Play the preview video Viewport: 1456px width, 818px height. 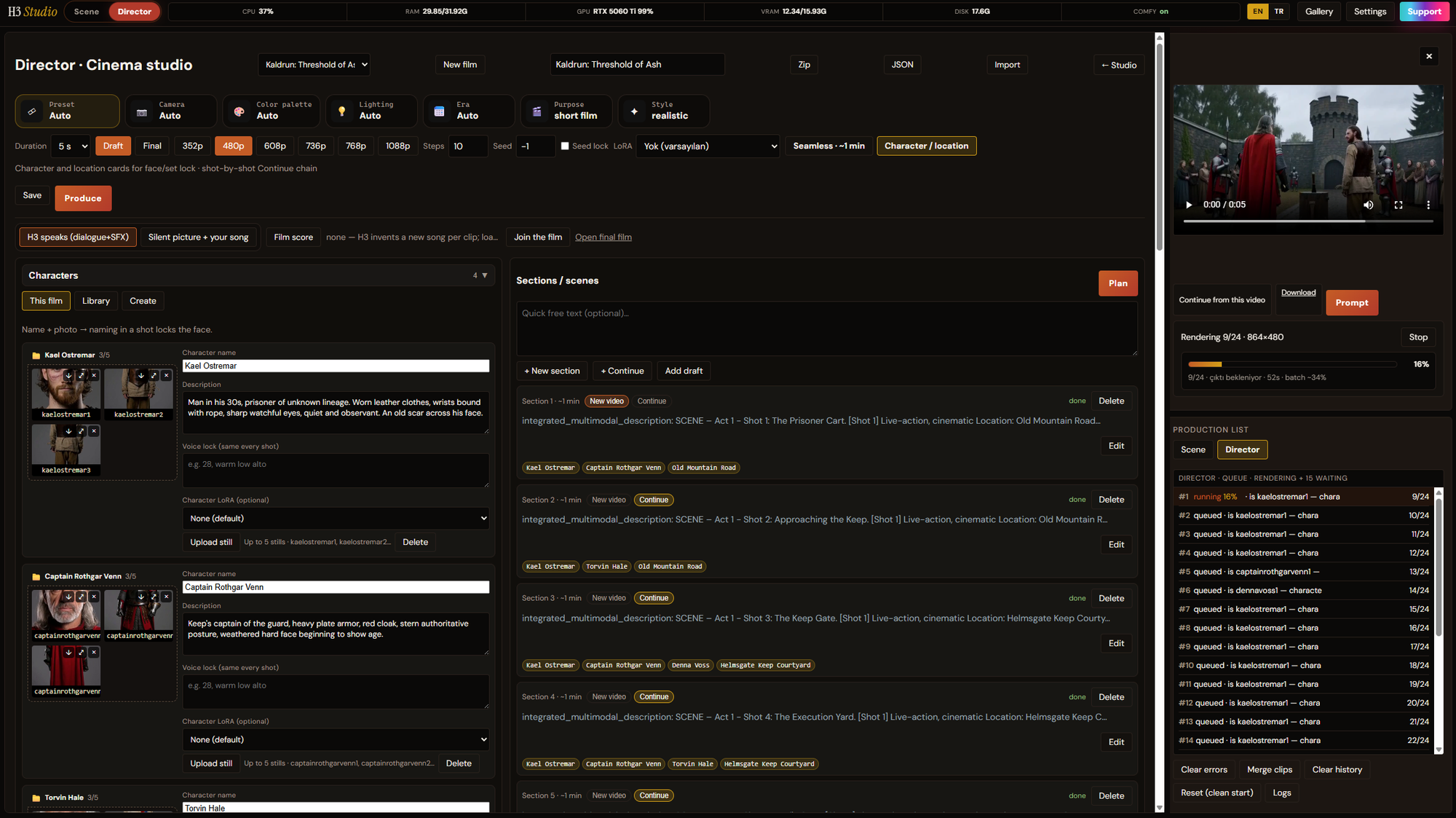point(1189,205)
